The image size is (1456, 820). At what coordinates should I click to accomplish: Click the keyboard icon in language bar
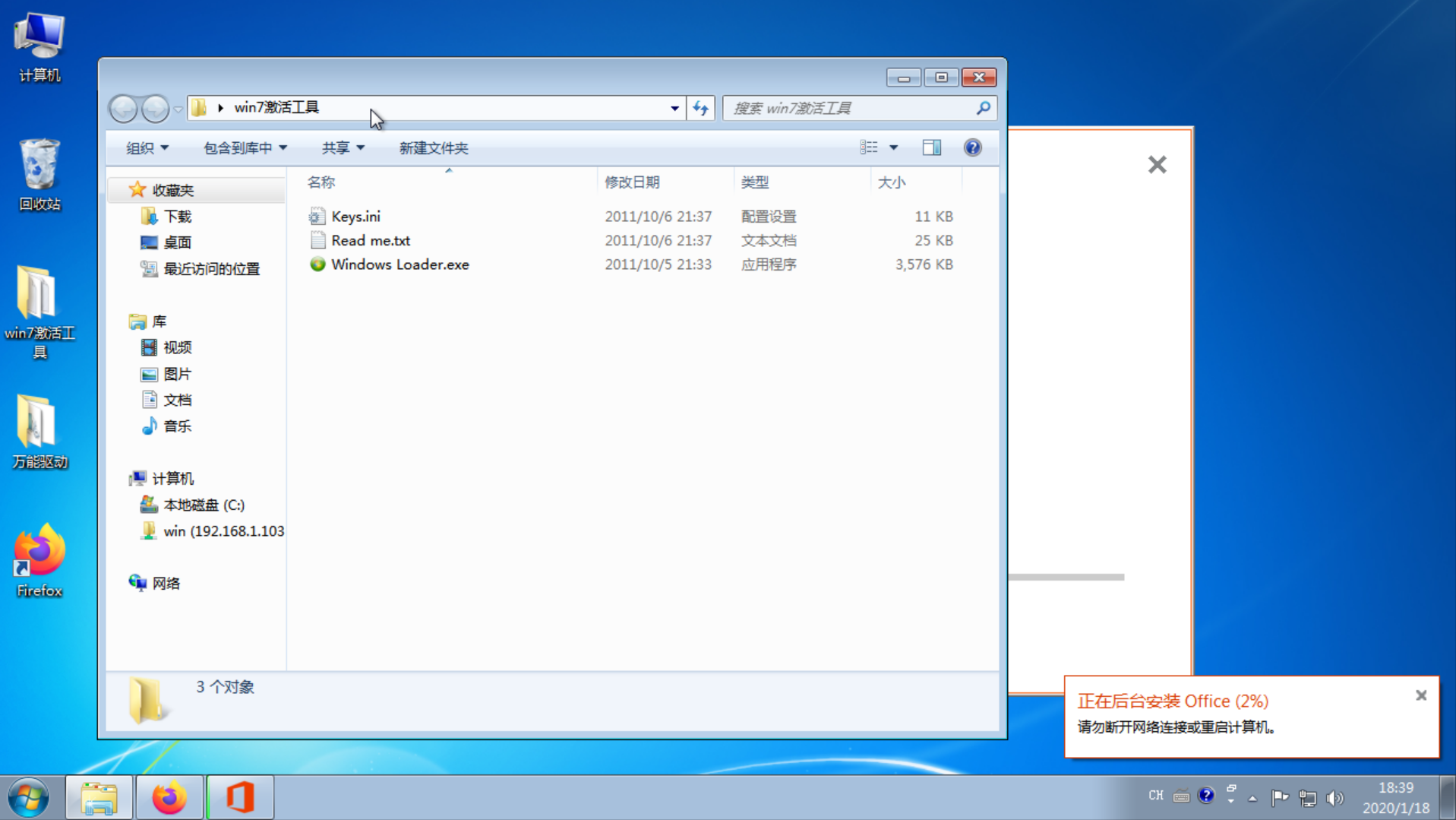pyautogui.click(x=1181, y=796)
